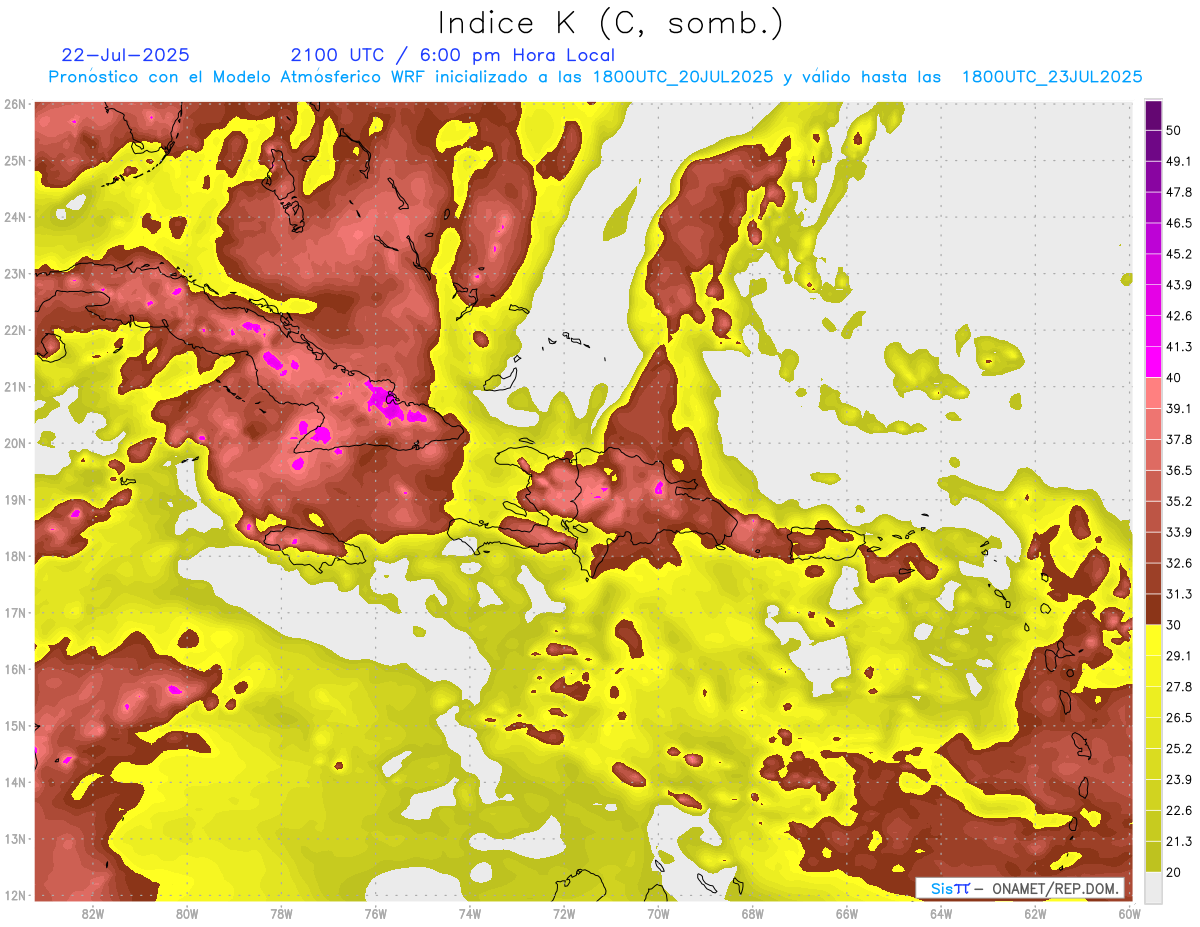Click the colorbar label '25.2'
Screen dimensions: 1200x927
1180,749
